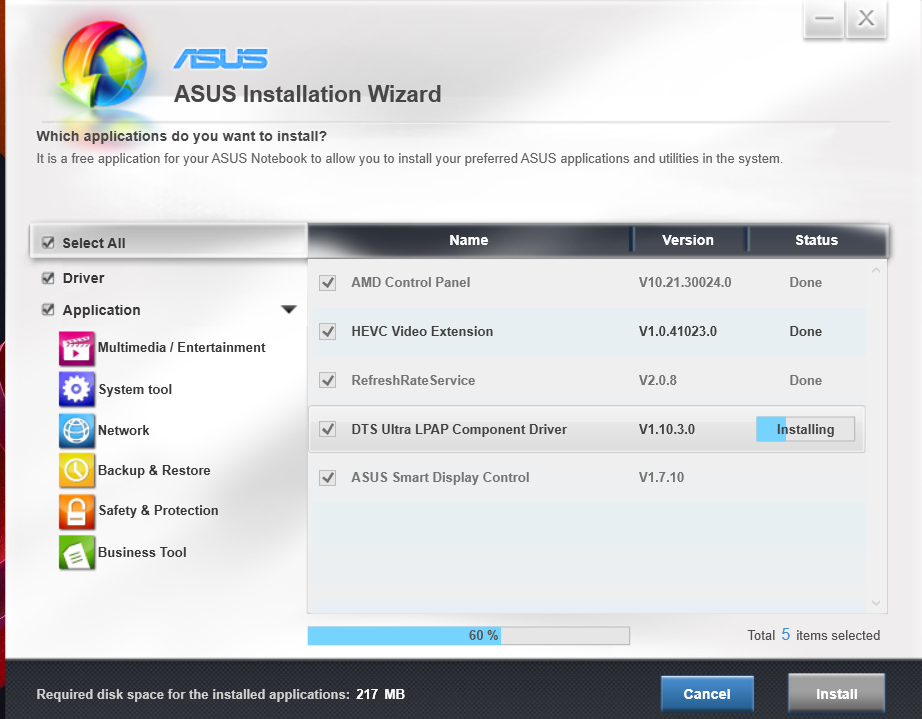
Task: Click the list scroll-up arrow
Action: [876, 270]
